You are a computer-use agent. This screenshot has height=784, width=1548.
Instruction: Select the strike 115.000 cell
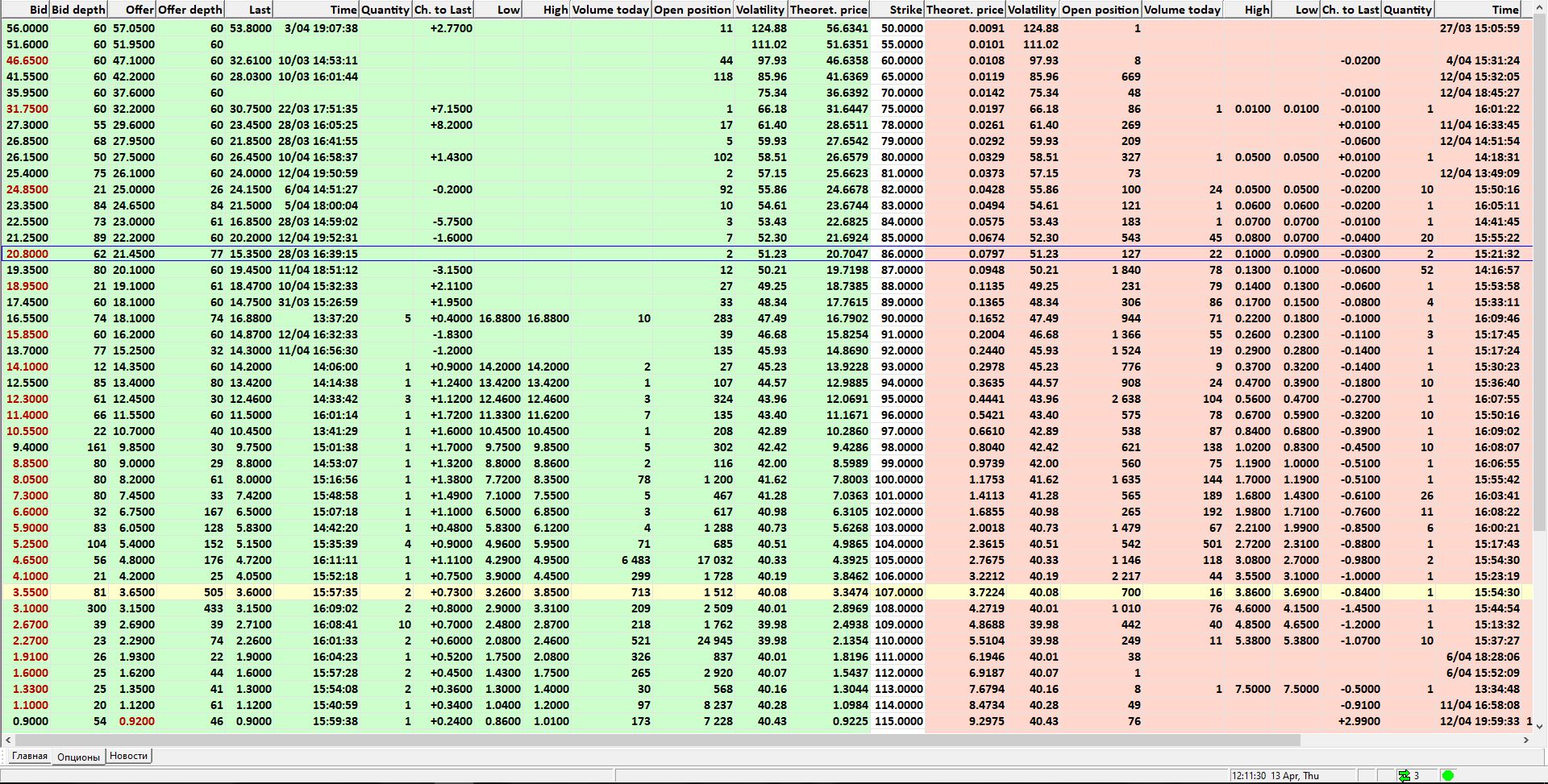point(897,721)
